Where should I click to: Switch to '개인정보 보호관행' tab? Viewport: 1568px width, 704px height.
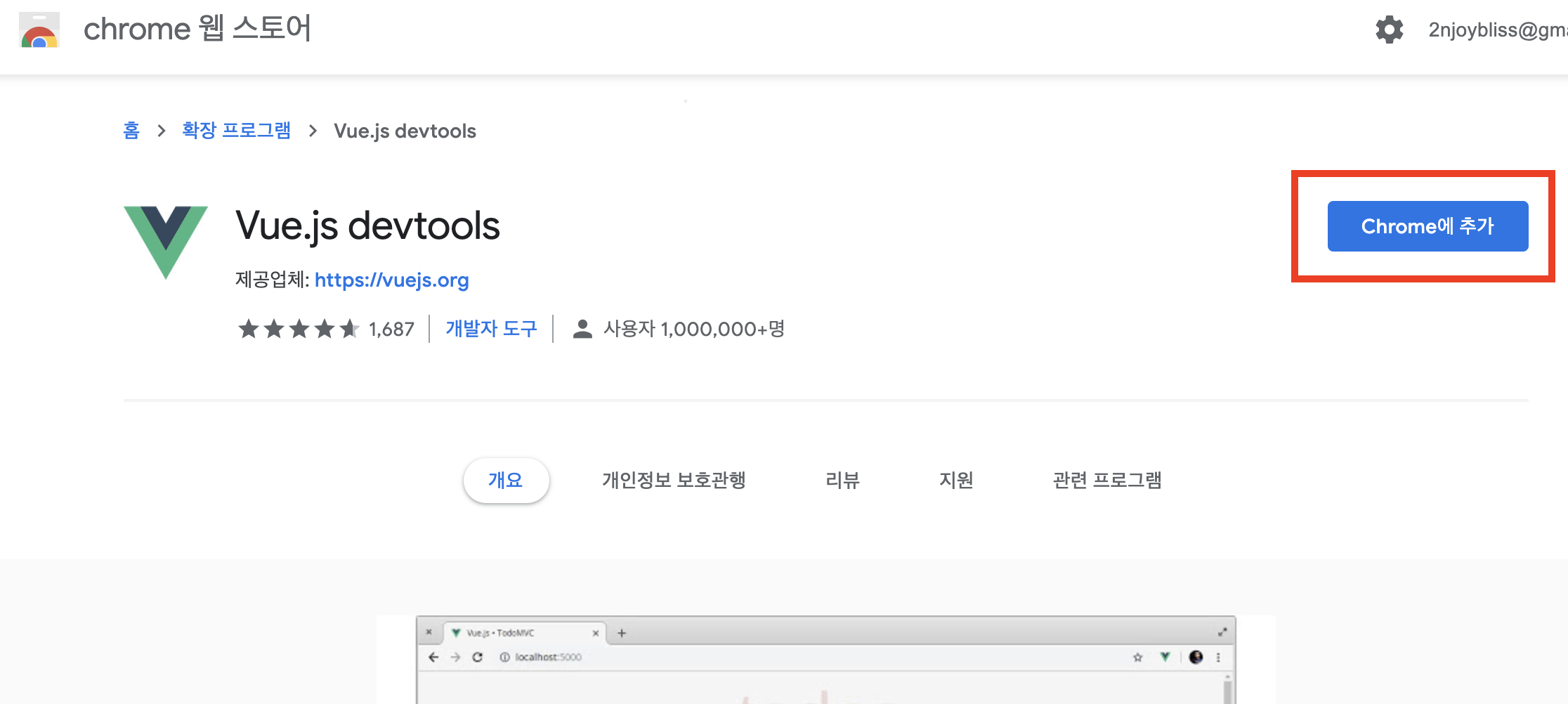click(x=674, y=481)
